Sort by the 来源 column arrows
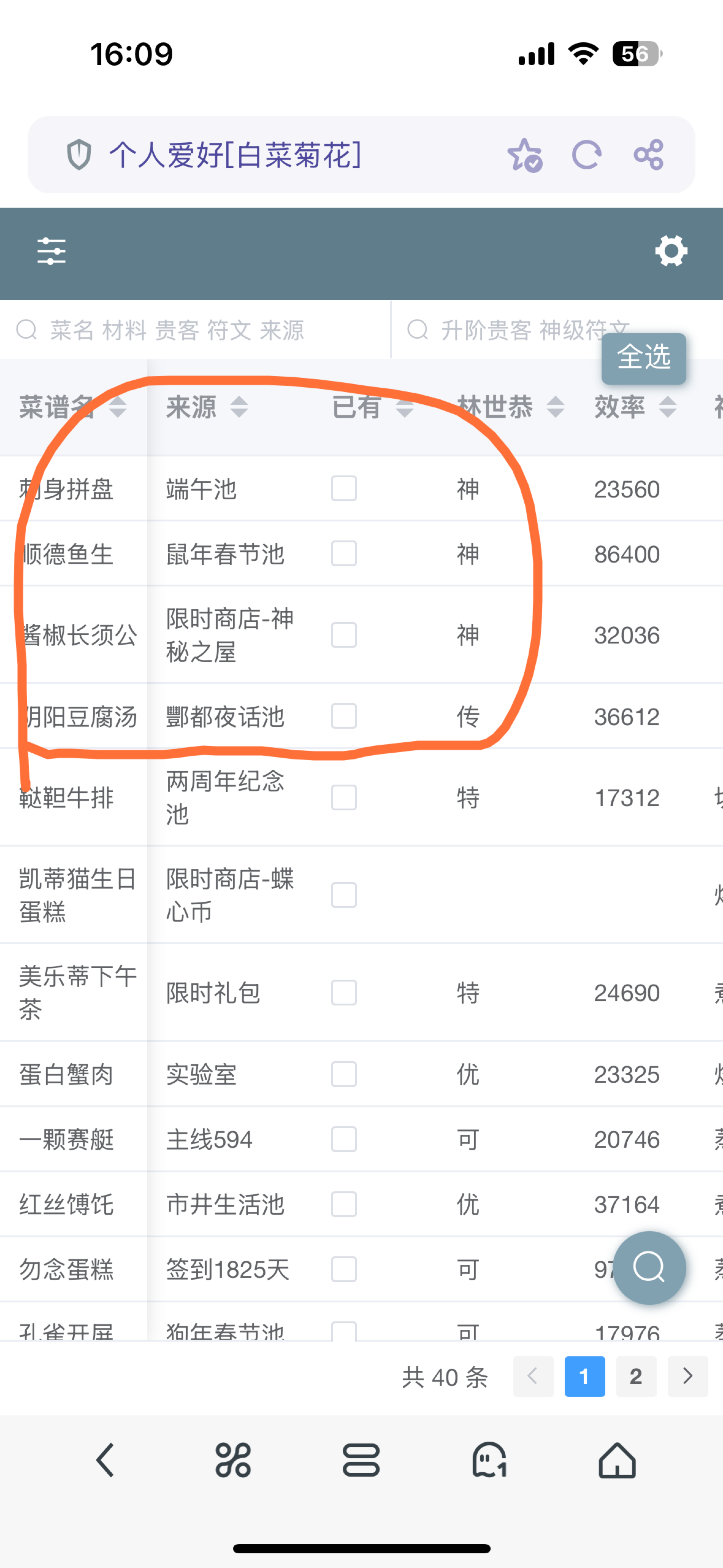Viewport: 723px width, 1568px height. 239,407
